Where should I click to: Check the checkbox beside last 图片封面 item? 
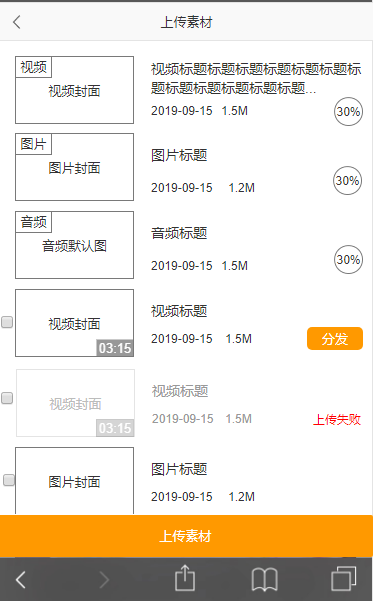tap(9, 480)
